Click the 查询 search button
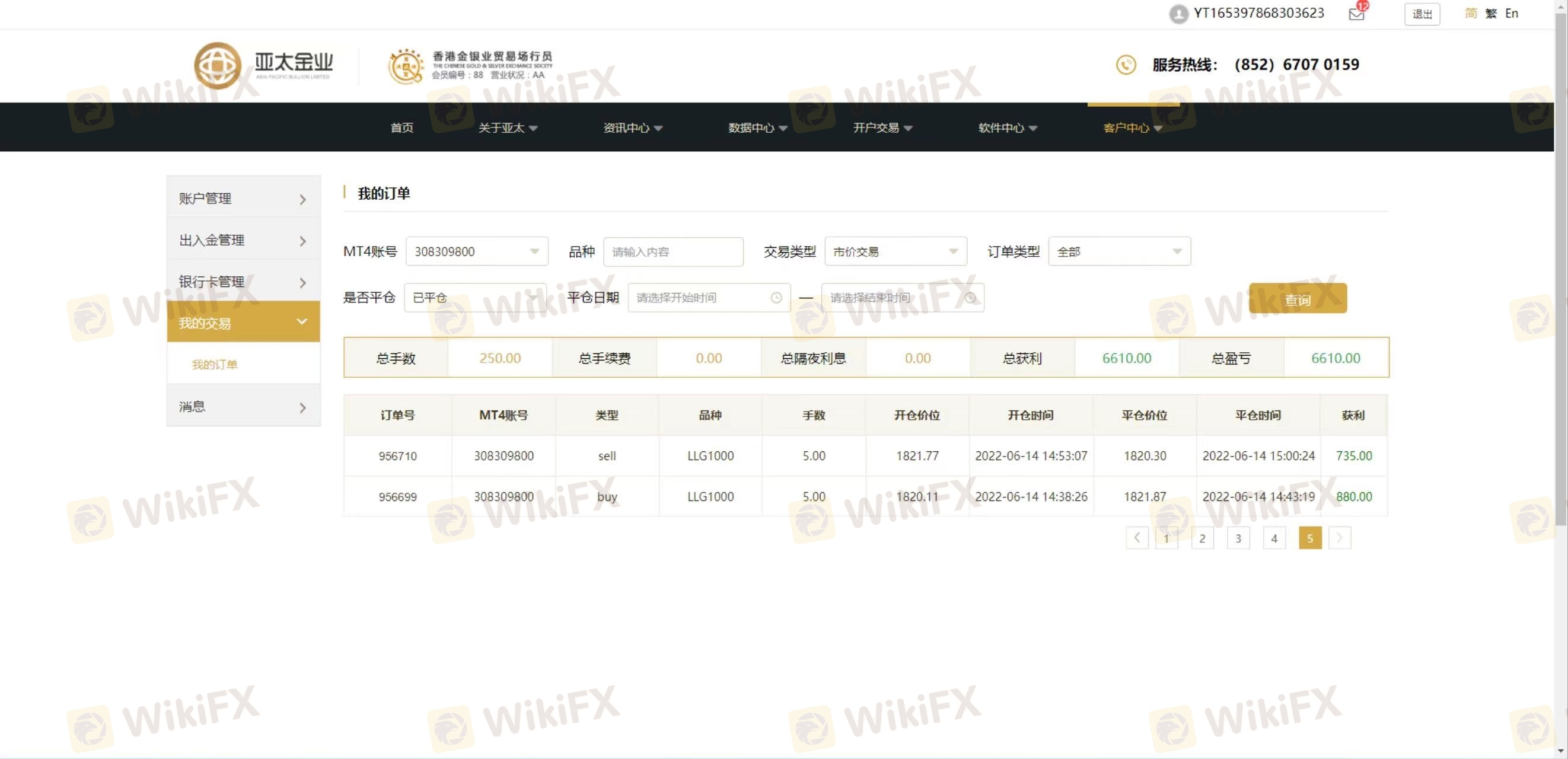1568x759 pixels. coord(1297,299)
